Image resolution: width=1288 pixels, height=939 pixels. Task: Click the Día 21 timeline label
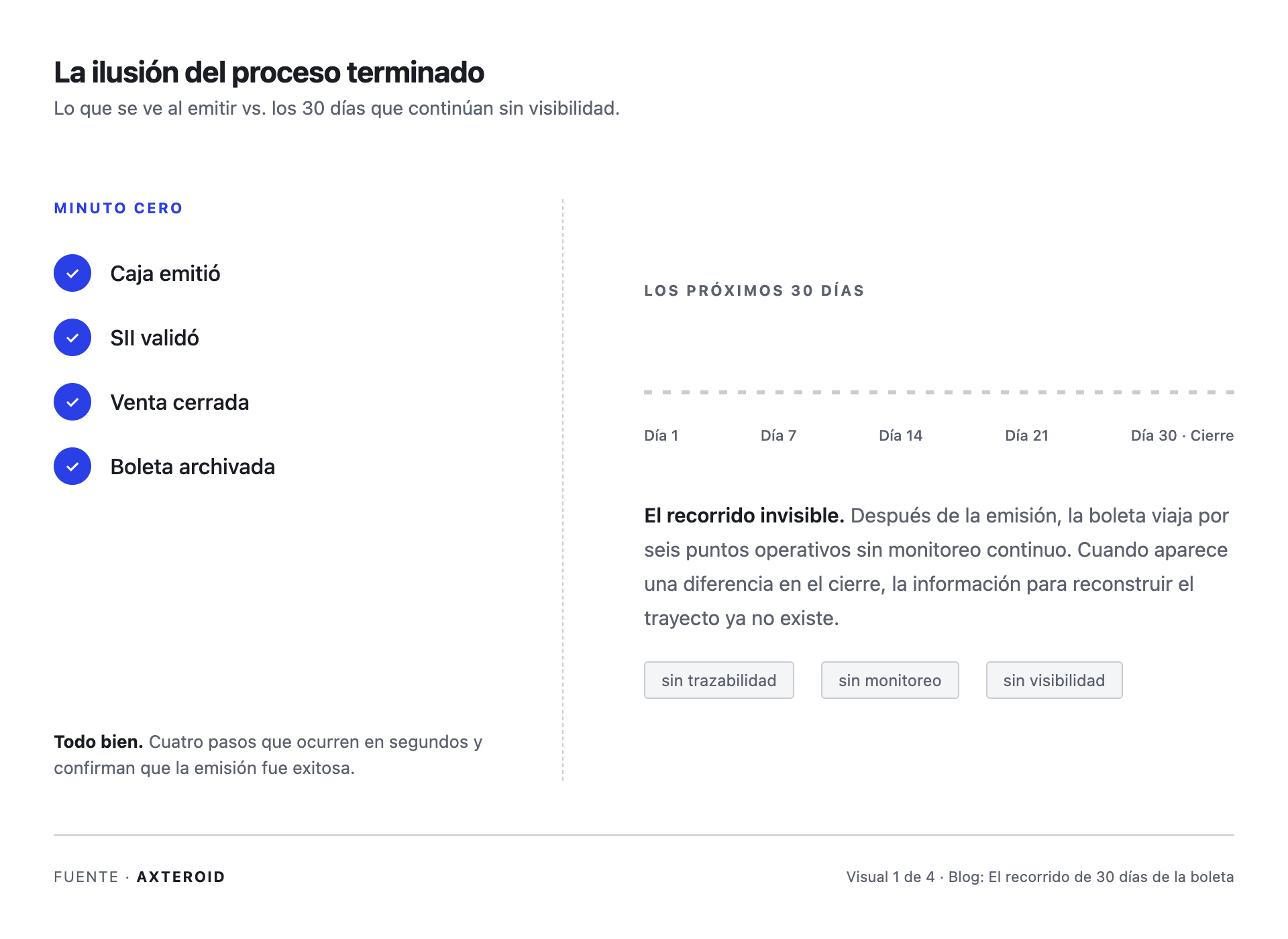click(x=1027, y=435)
